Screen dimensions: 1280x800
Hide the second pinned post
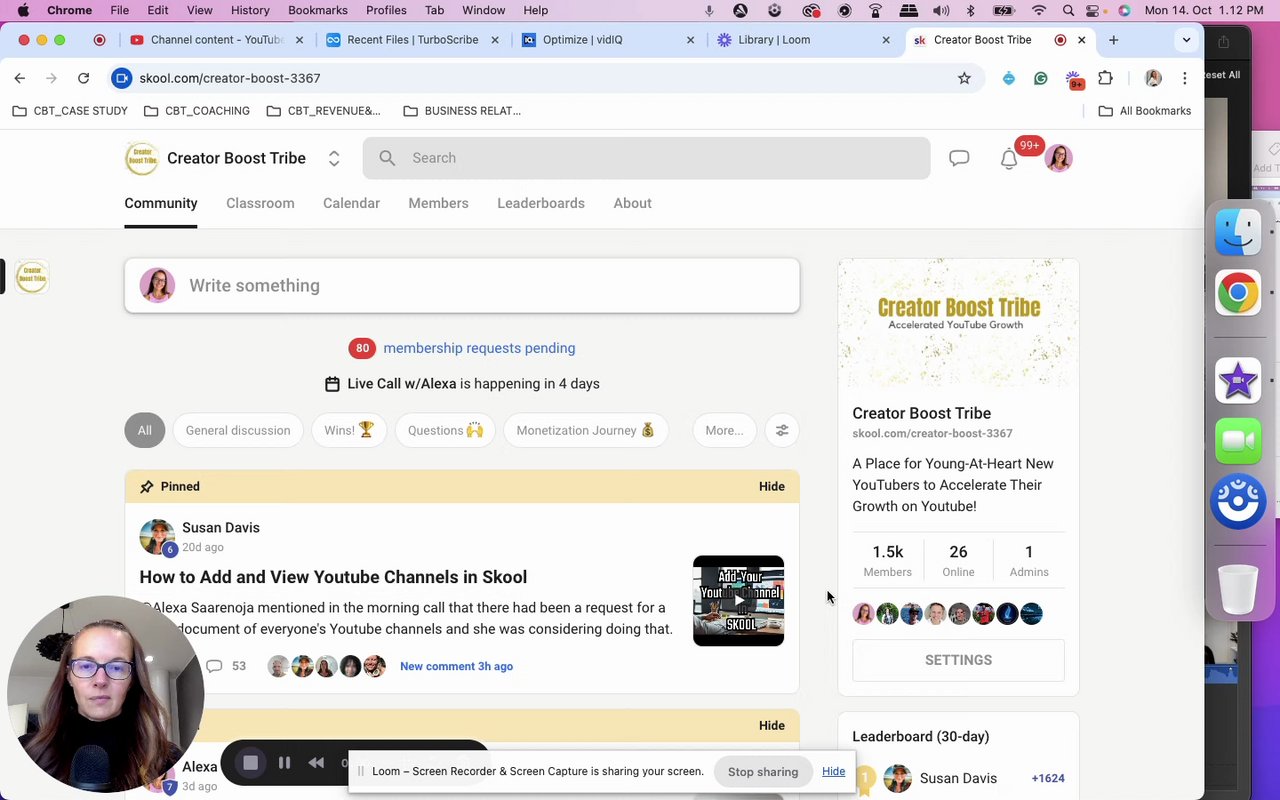tap(771, 725)
